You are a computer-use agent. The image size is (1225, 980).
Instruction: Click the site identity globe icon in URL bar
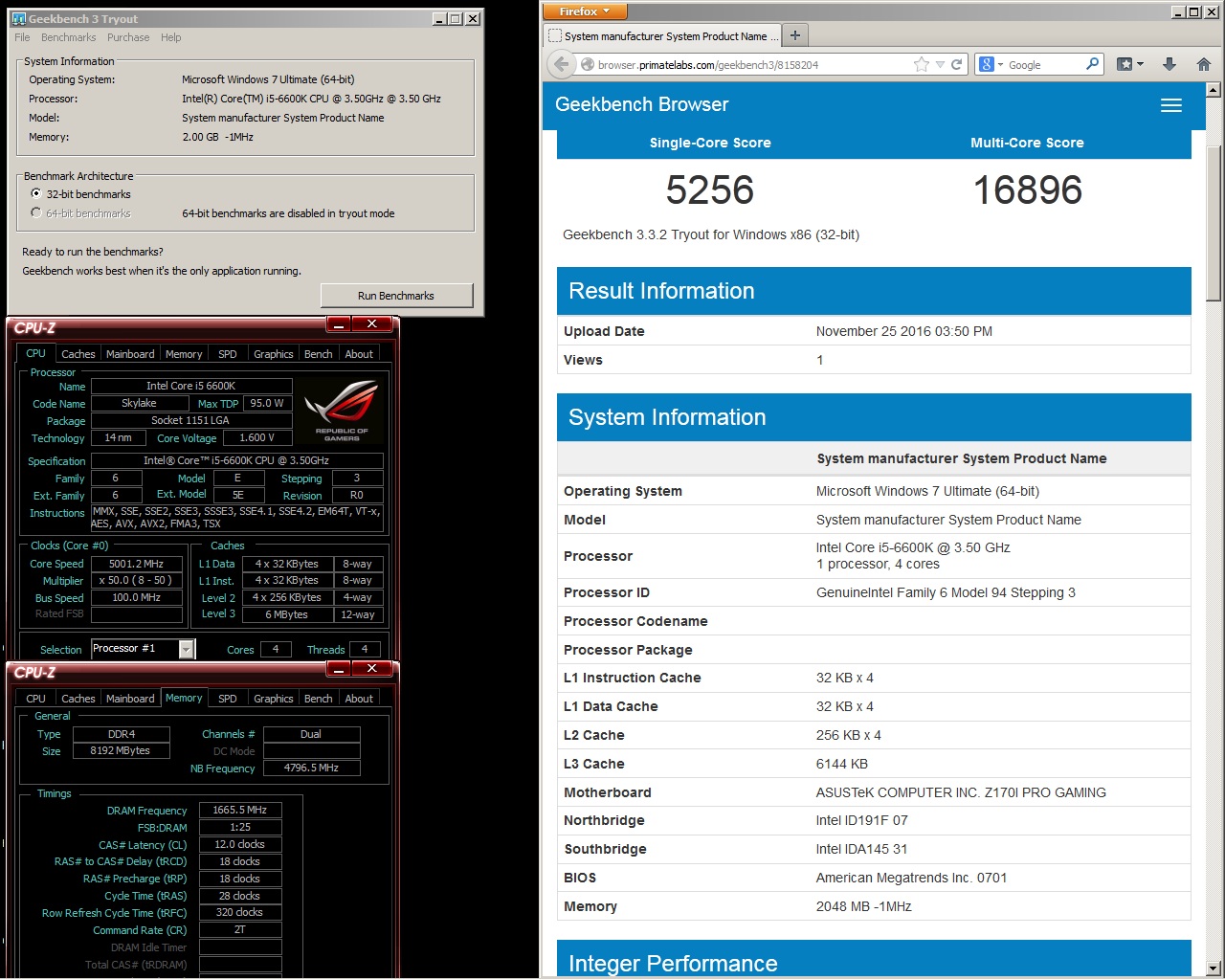(x=588, y=64)
